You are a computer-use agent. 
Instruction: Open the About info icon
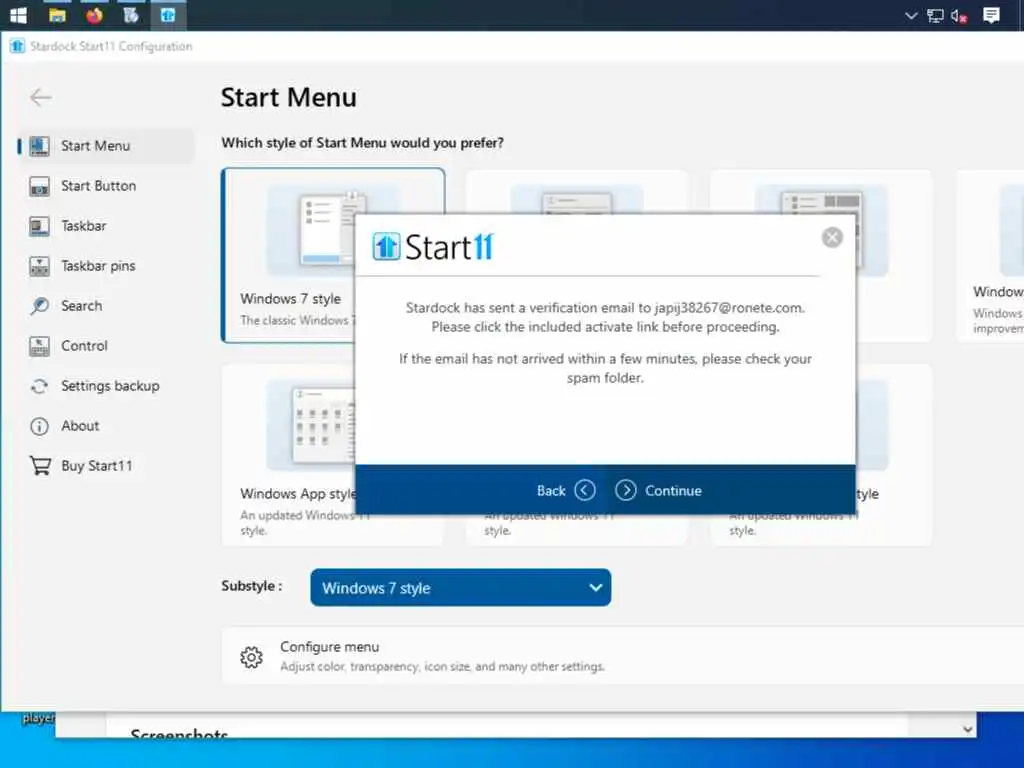39,426
